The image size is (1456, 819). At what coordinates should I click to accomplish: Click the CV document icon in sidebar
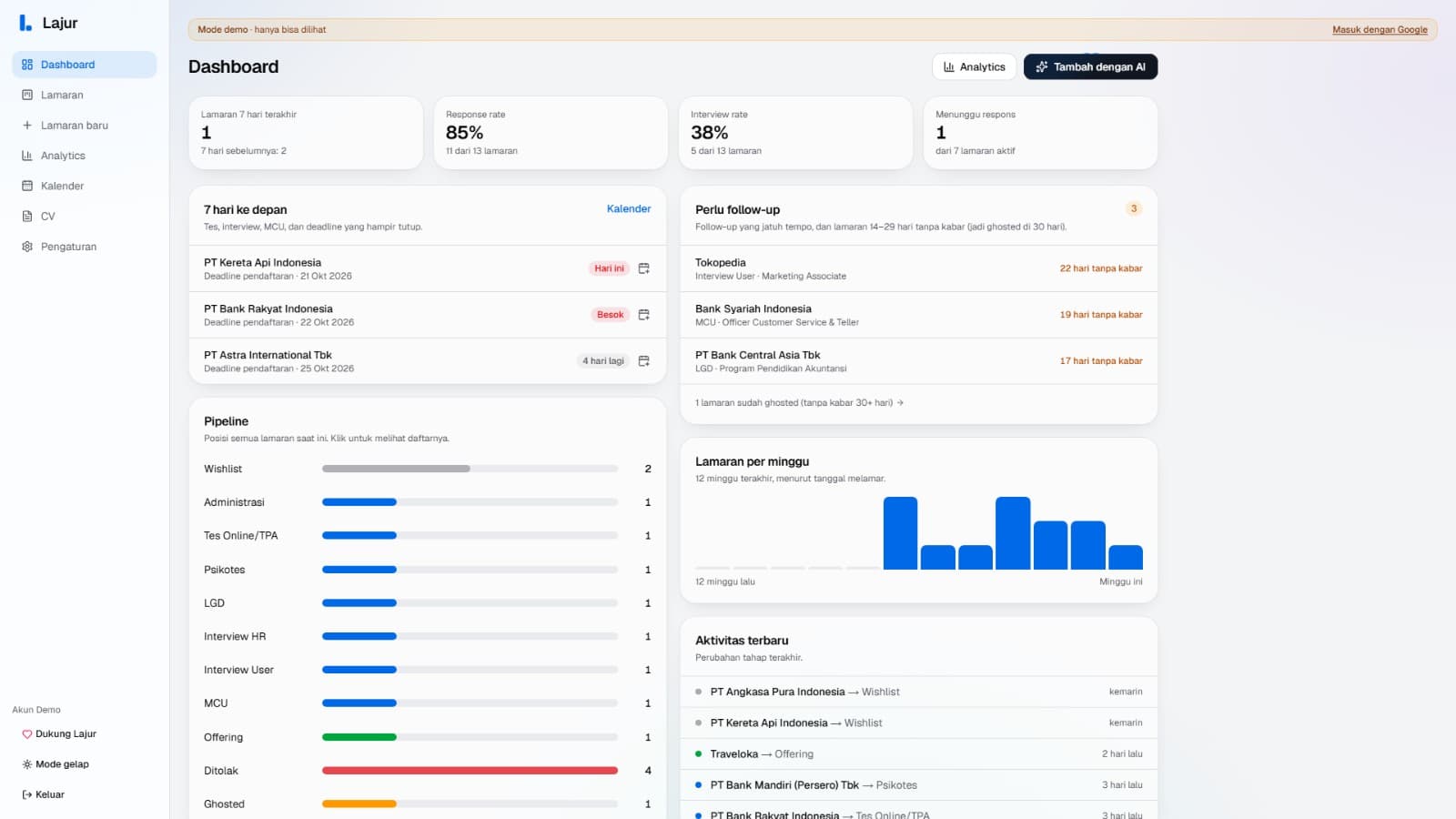[x=27, y=217]
